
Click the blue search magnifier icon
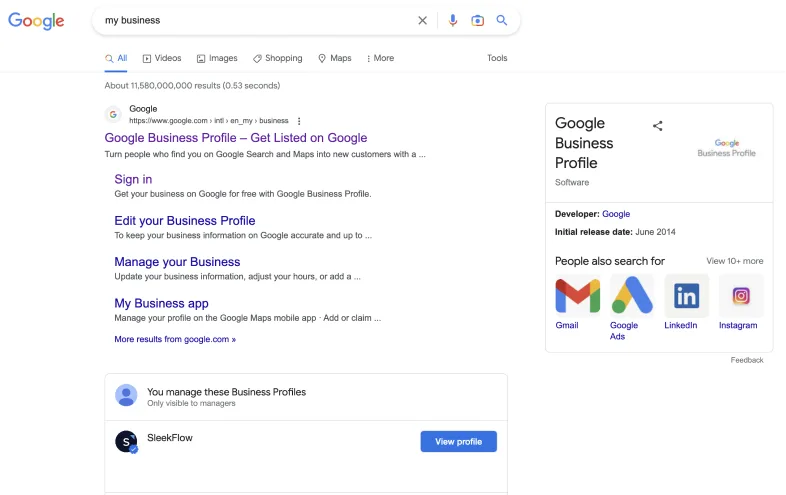pyautogui.click(x=502, y=20)
